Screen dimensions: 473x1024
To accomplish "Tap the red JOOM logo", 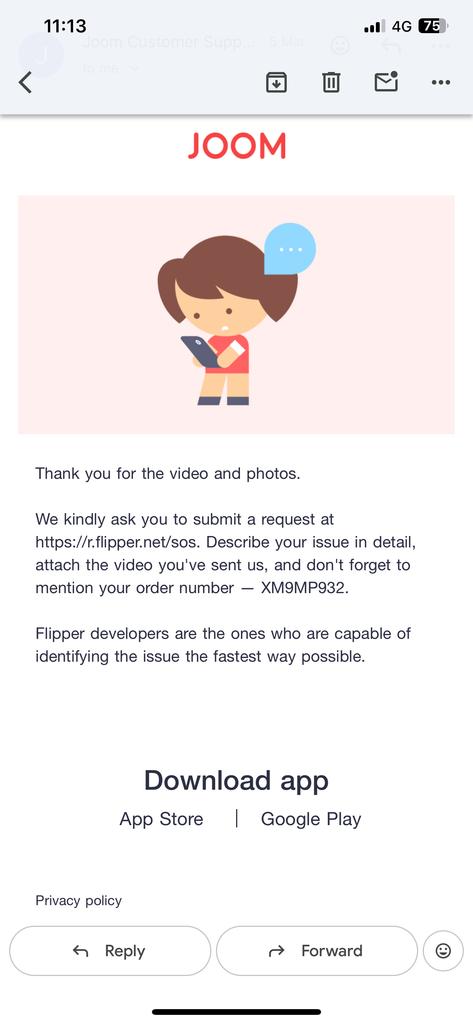I will (236, 146).
